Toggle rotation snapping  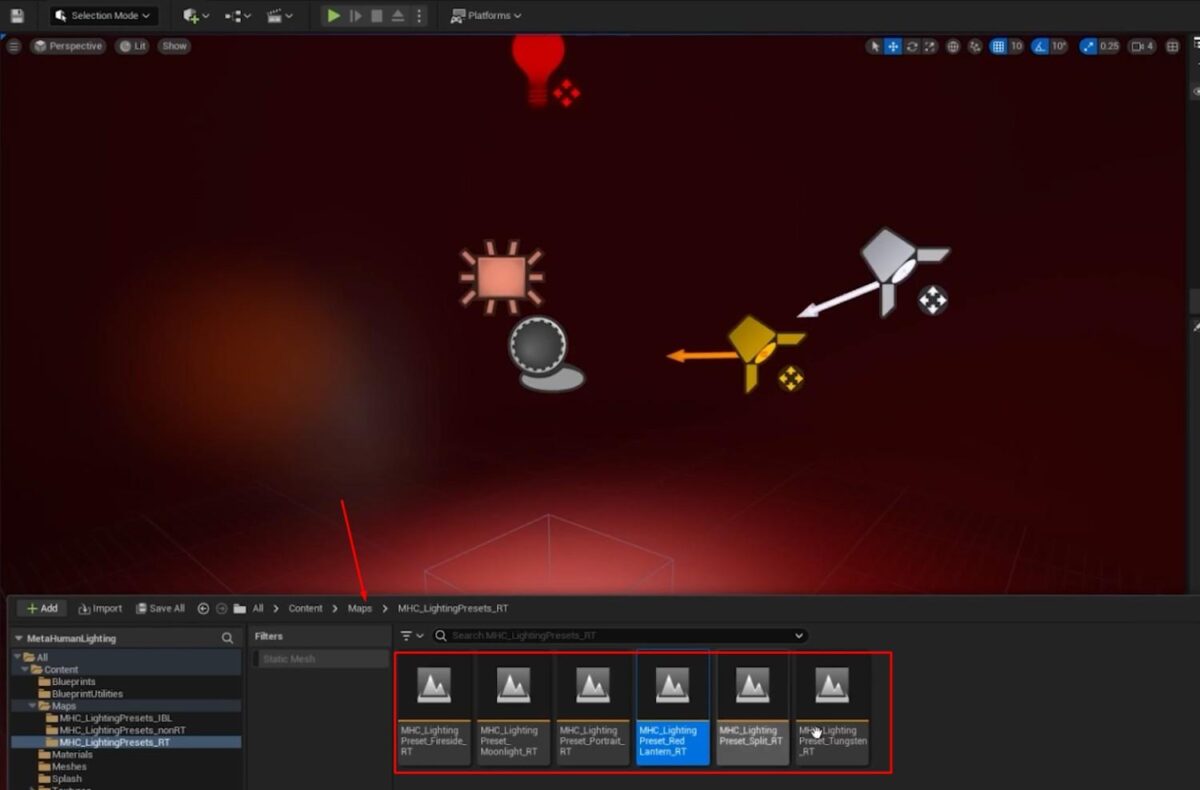tap(1041, 46)
